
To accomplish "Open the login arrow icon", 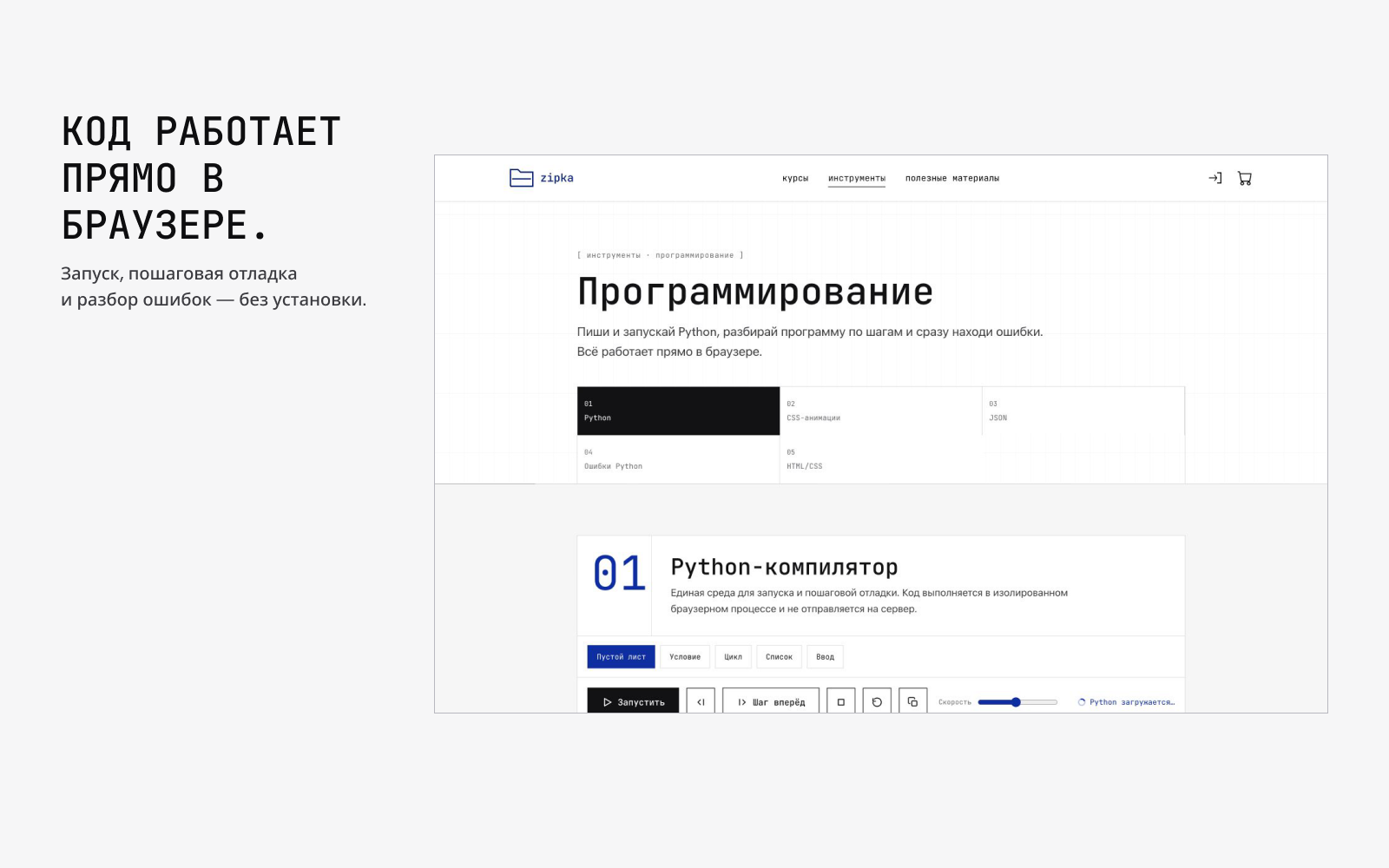I will tap(1215, 178).
